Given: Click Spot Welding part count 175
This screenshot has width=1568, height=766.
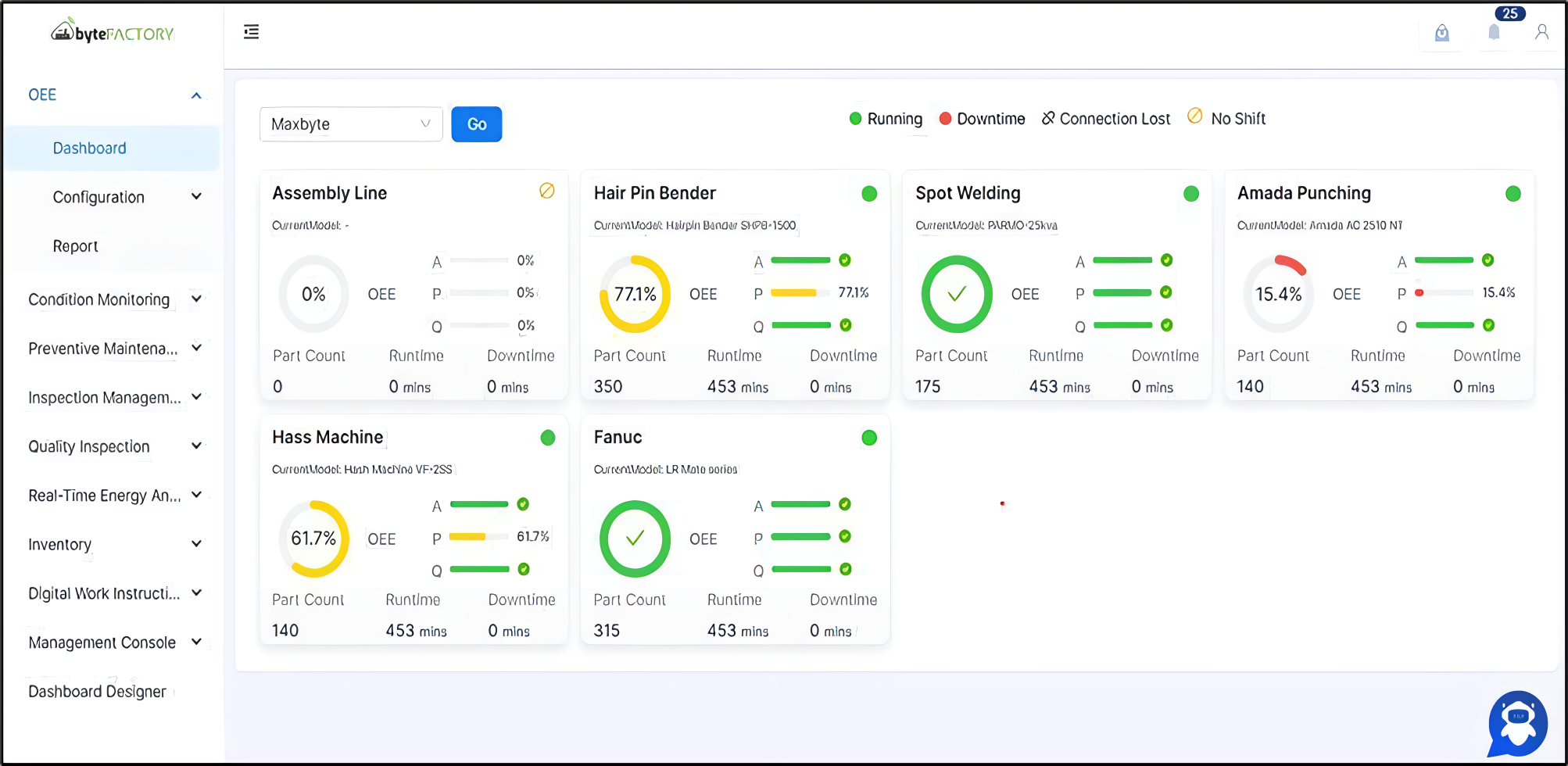Looking at the screenshot, I should pos(928,387).
